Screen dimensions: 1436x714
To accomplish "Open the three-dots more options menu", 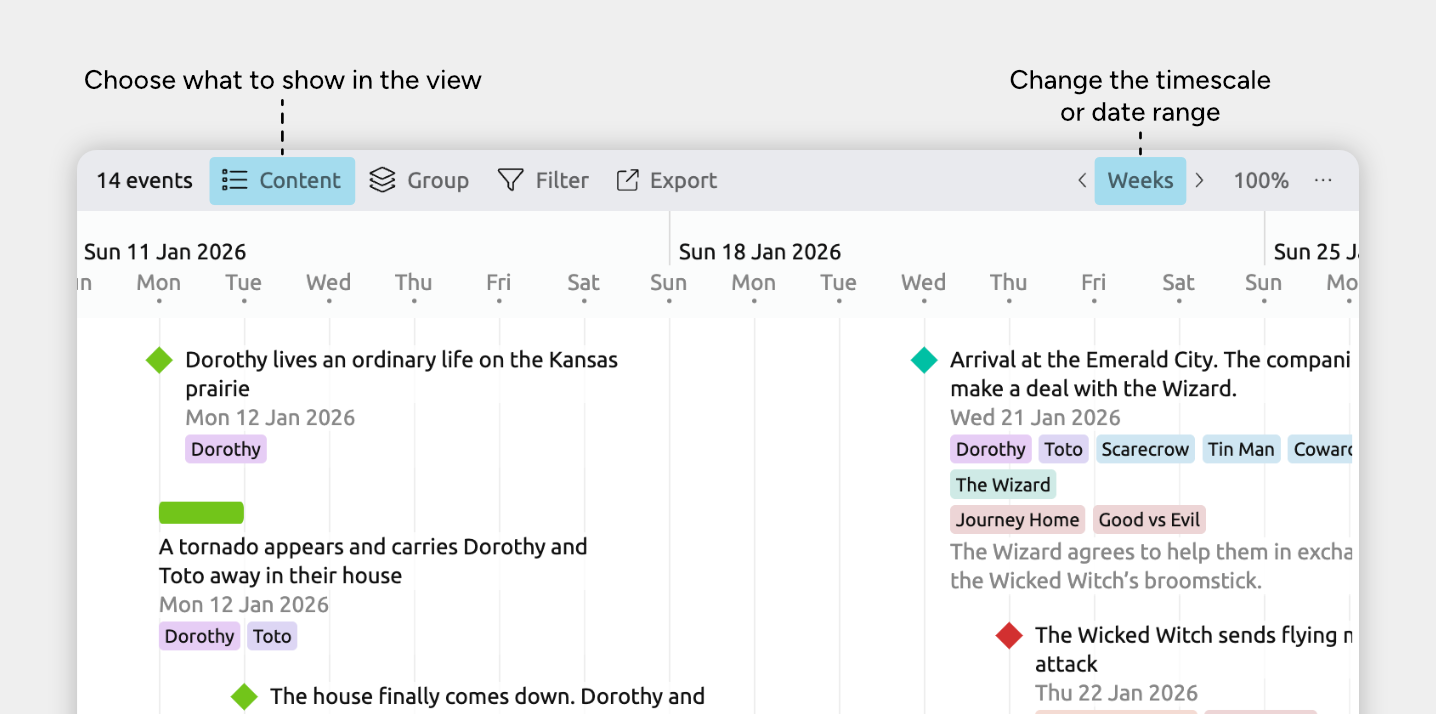I will point(1323,180).
